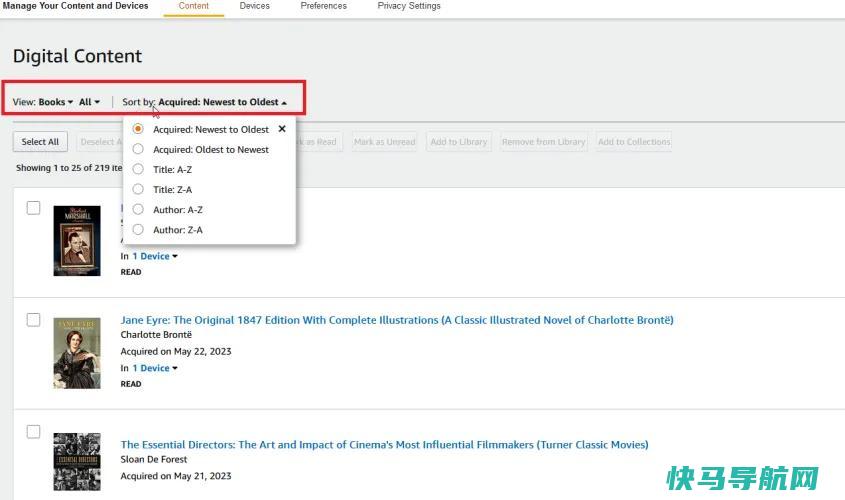Tick checkbox for the Marshall book
The image size is (845, 500).
[x=33, y=208]
